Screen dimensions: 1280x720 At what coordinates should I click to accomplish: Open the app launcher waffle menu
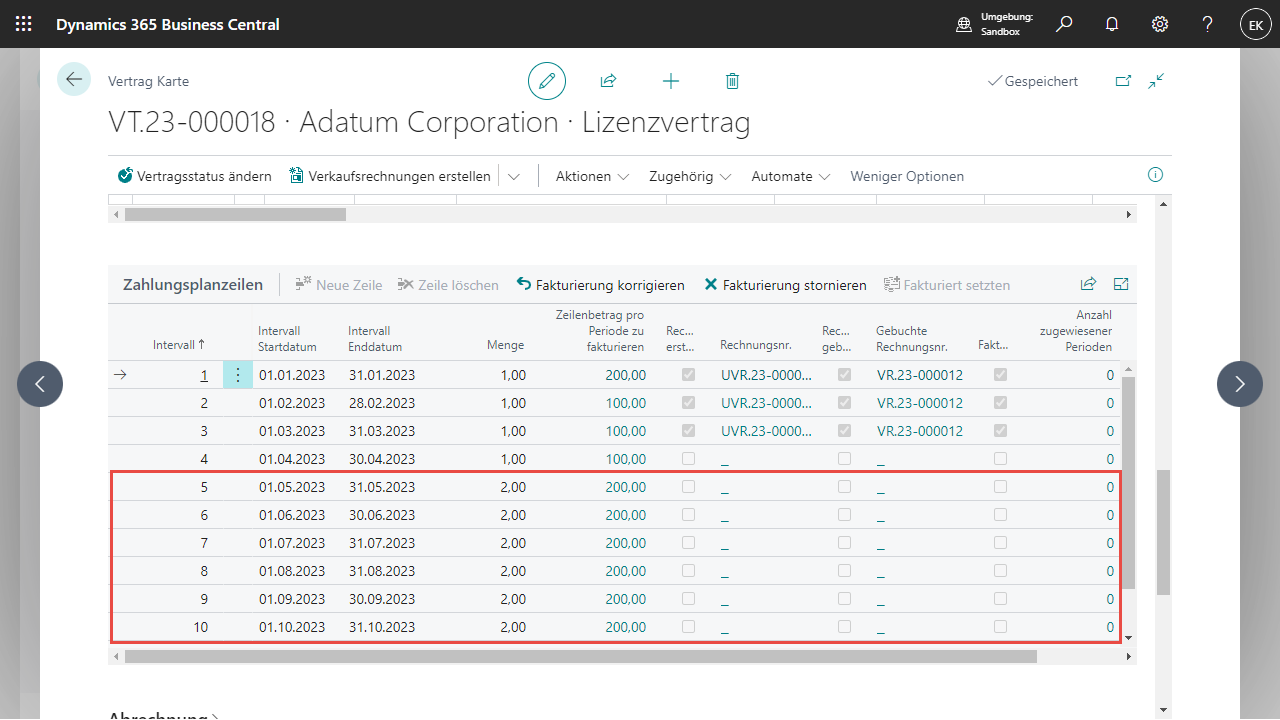pos(24,24)
